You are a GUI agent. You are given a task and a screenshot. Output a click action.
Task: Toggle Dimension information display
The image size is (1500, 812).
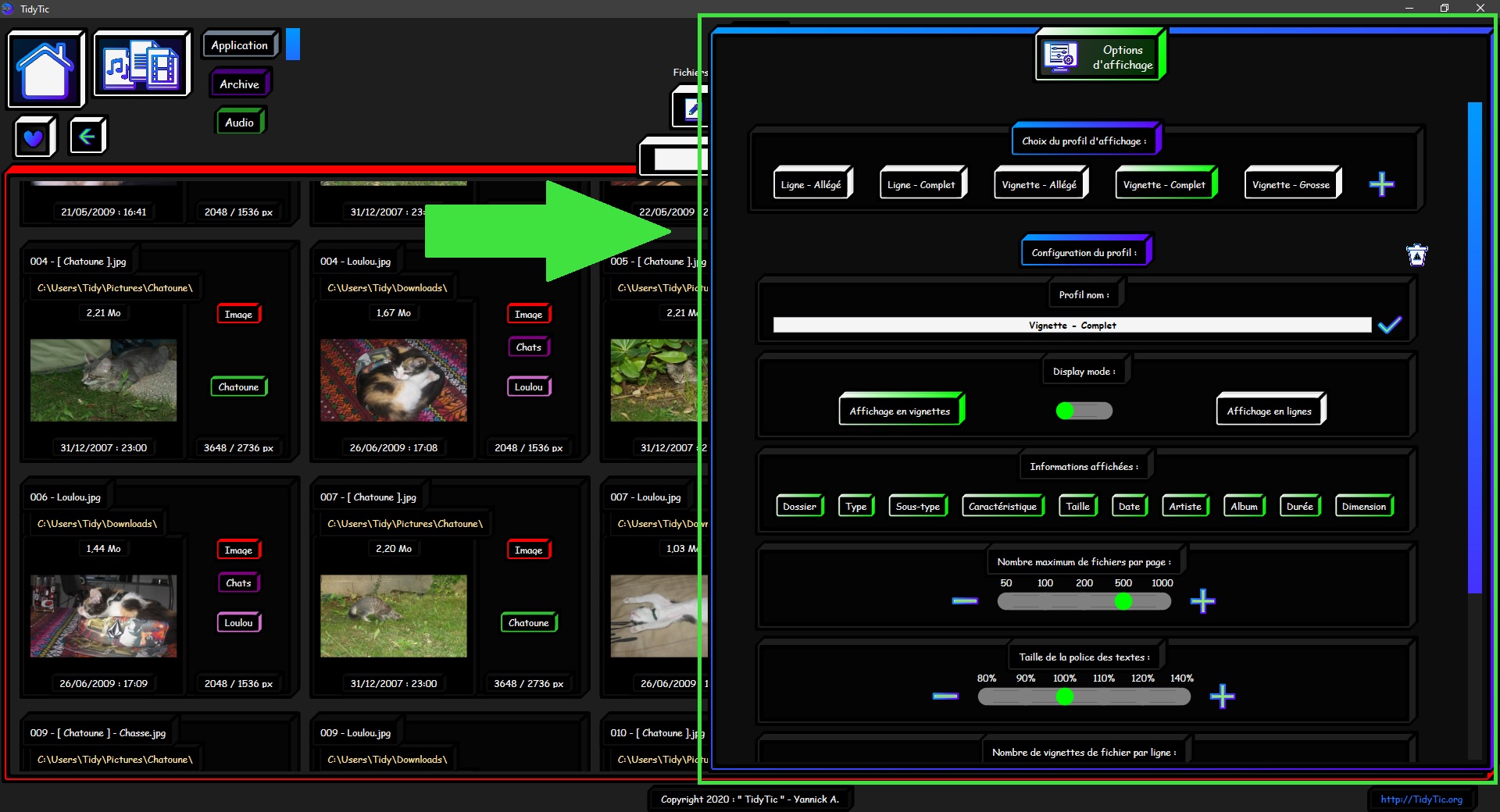tap(1365, 506)
